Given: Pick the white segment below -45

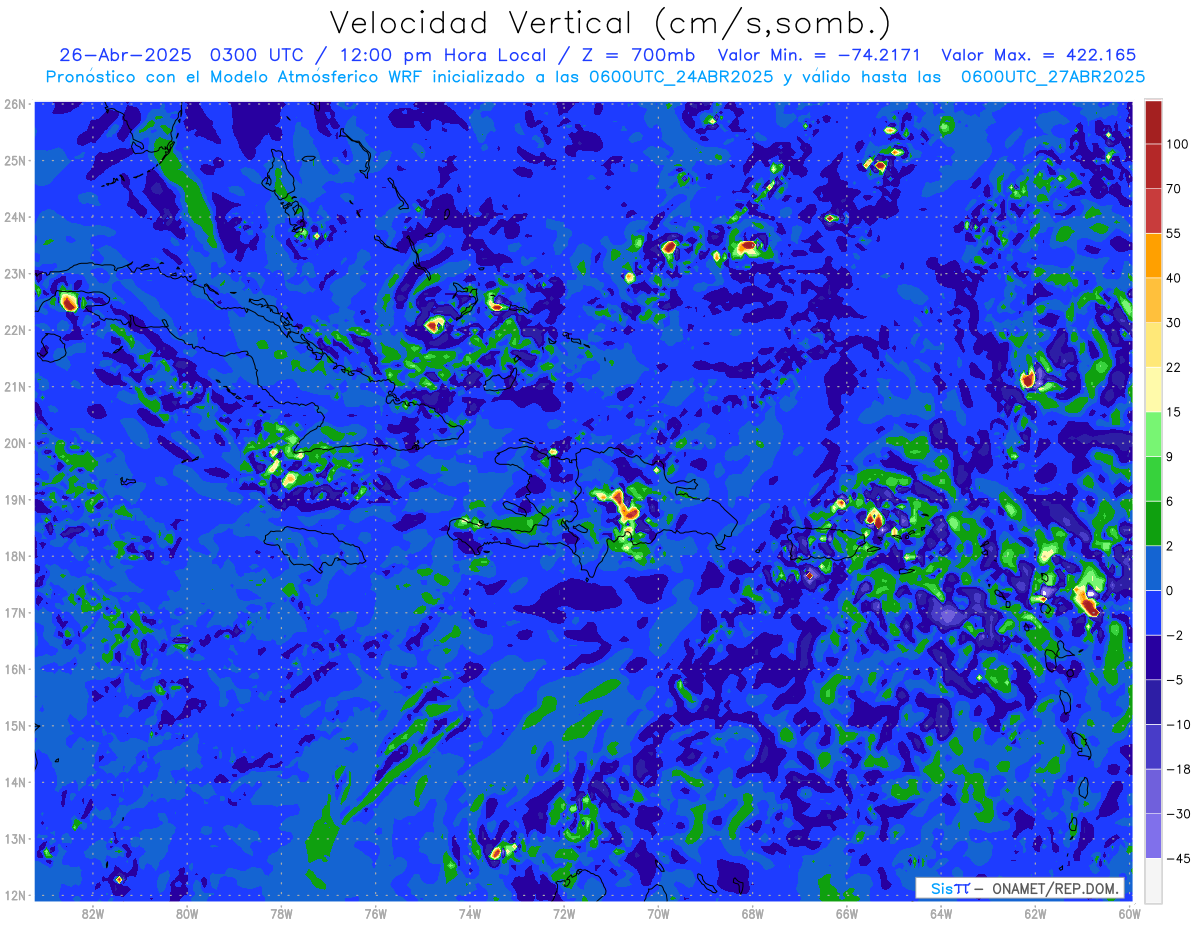Looking at the screenshot, I should click(x=1153, y=879).
